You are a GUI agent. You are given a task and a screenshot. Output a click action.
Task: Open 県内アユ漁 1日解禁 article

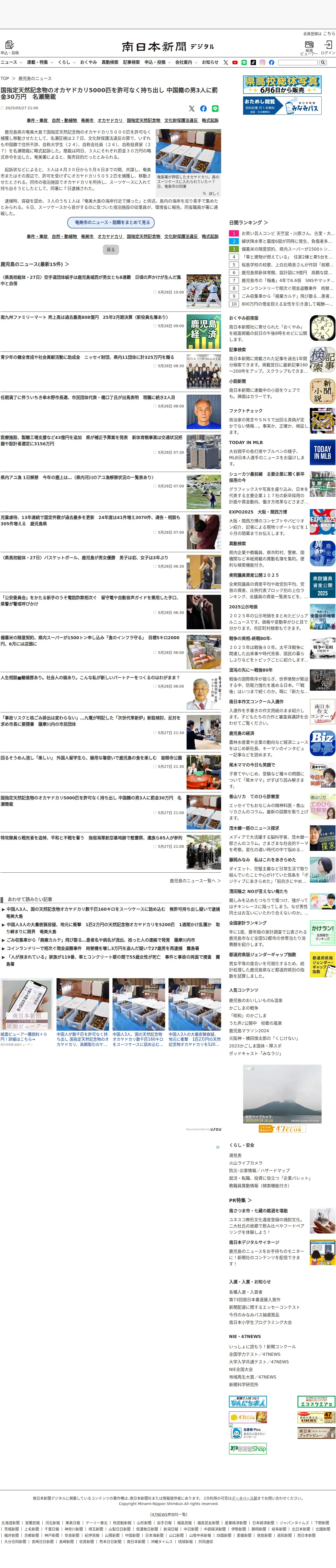tap(77, 477)
